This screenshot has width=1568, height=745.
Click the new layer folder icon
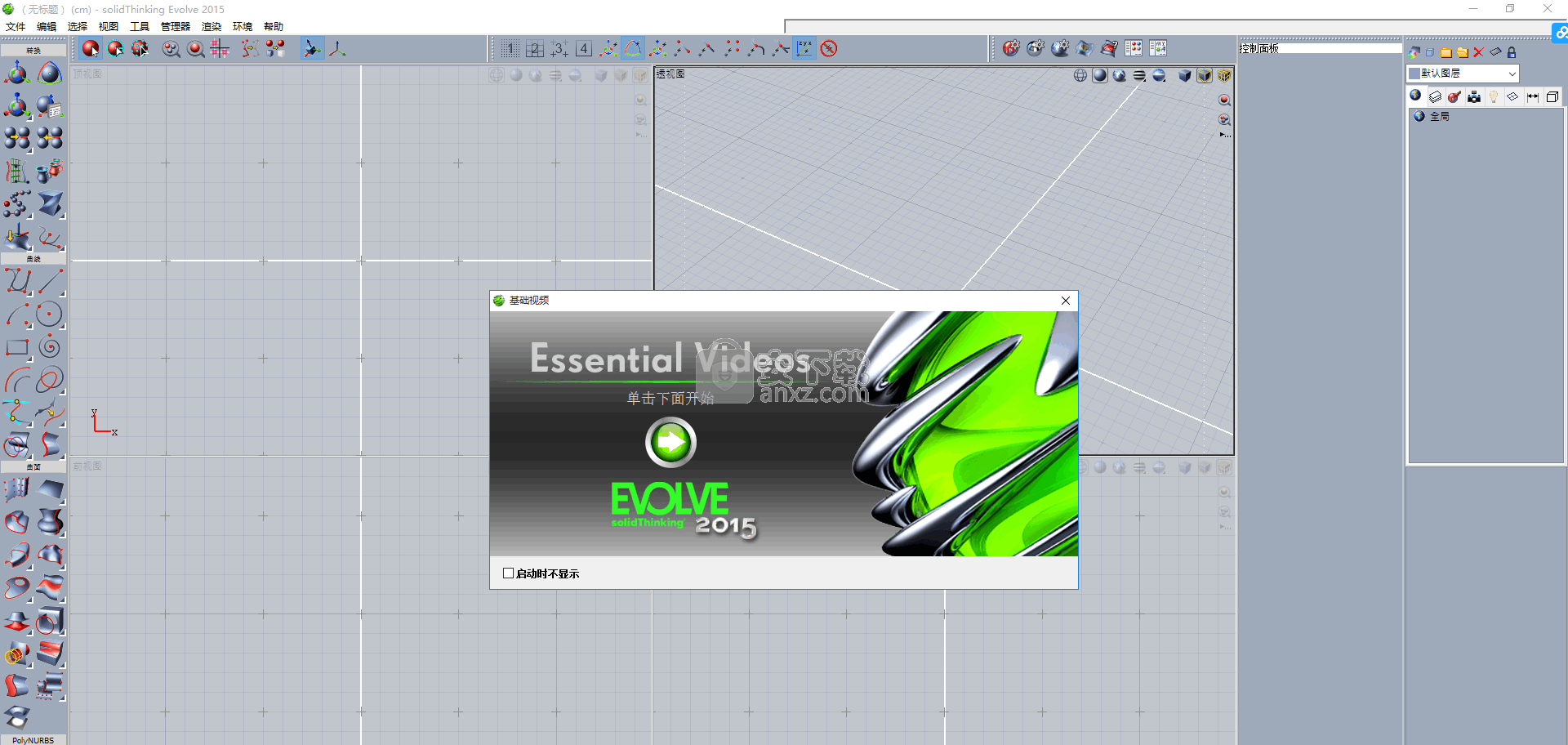click(1446, 52)
